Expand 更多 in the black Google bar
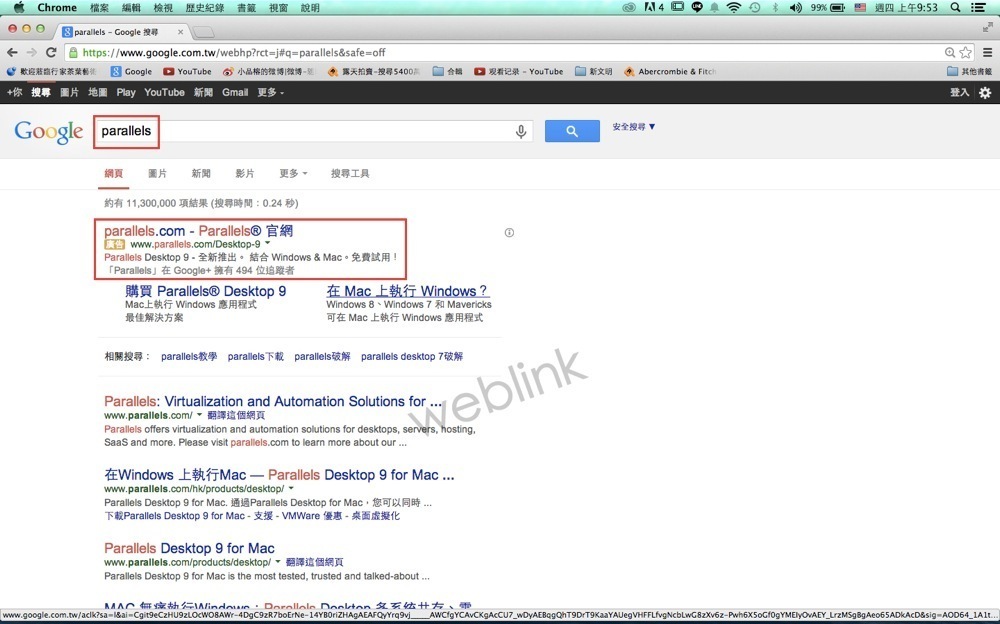 click(270, 93)
